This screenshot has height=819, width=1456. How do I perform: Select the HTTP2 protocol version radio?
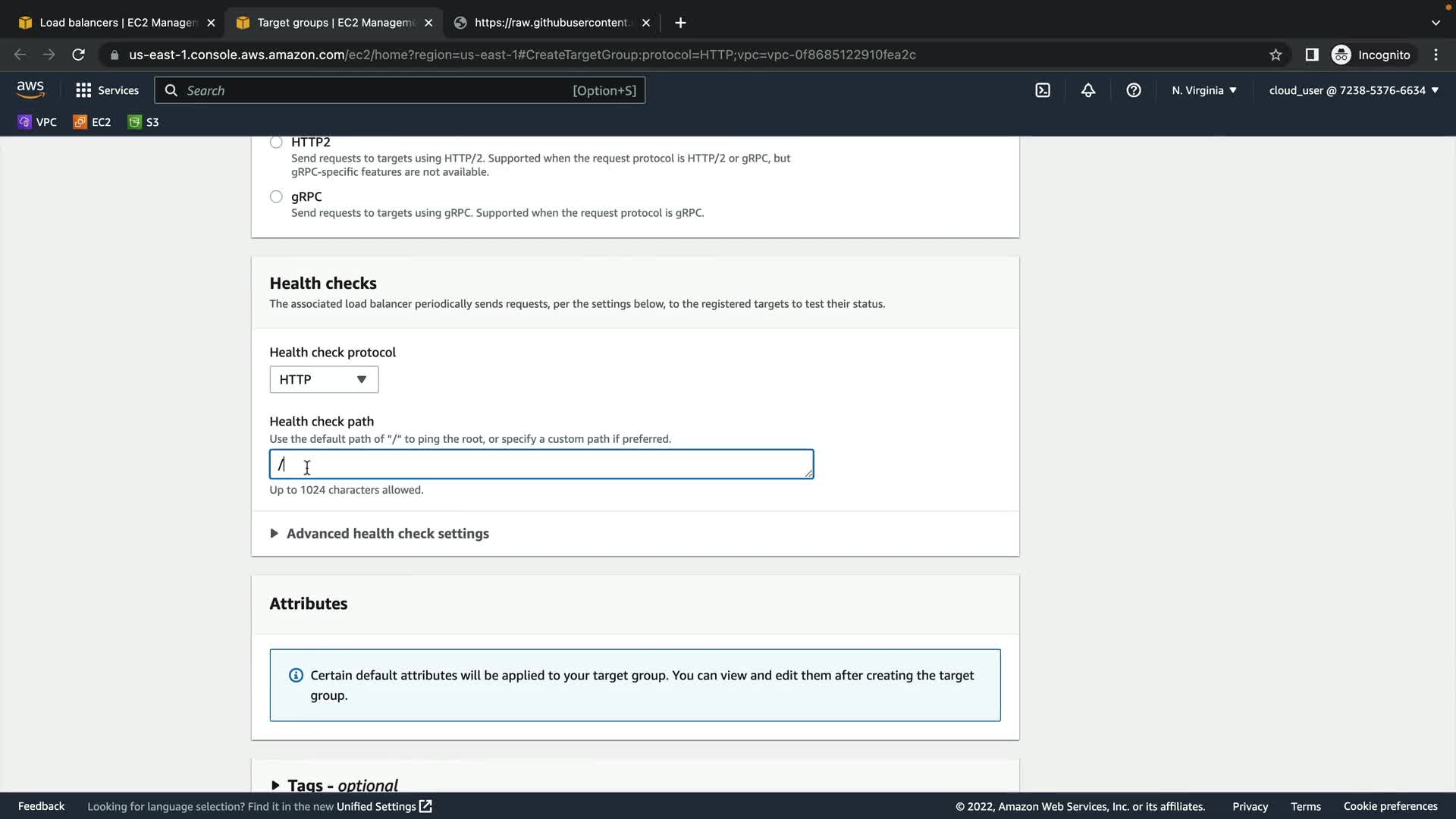[x=276, y=143]
